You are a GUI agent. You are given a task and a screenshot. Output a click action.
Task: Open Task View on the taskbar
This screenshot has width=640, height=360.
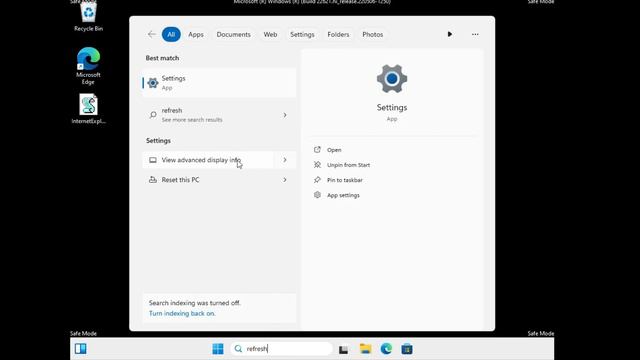point(343,349)
